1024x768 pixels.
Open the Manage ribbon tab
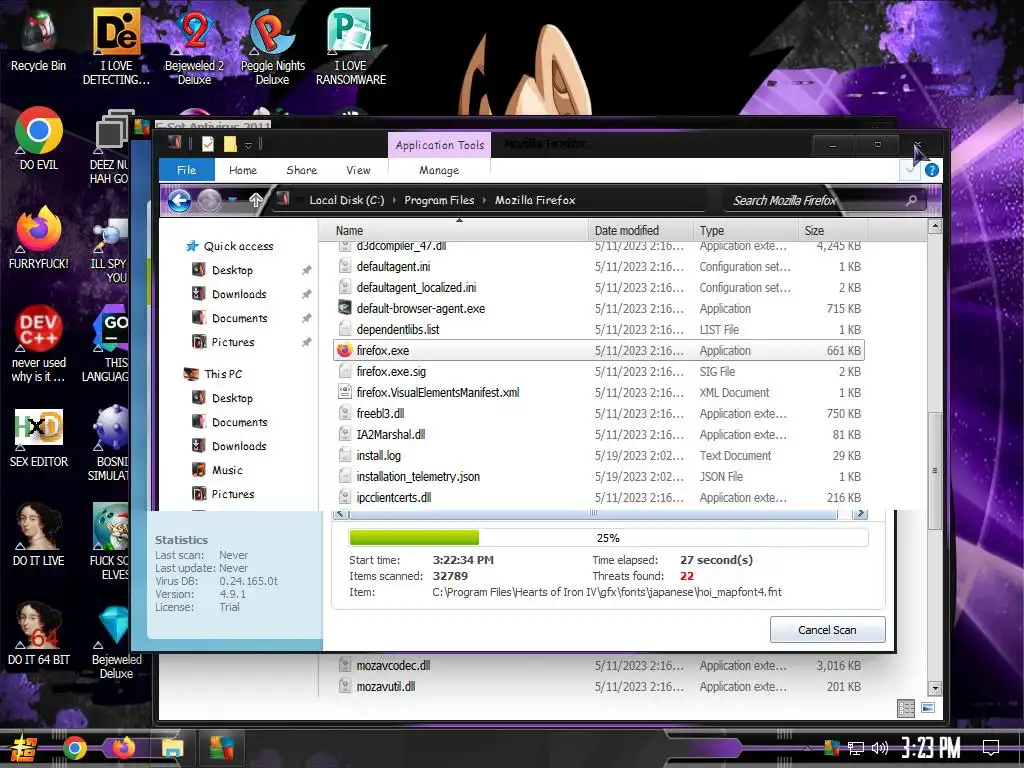[x=439, y=170]
